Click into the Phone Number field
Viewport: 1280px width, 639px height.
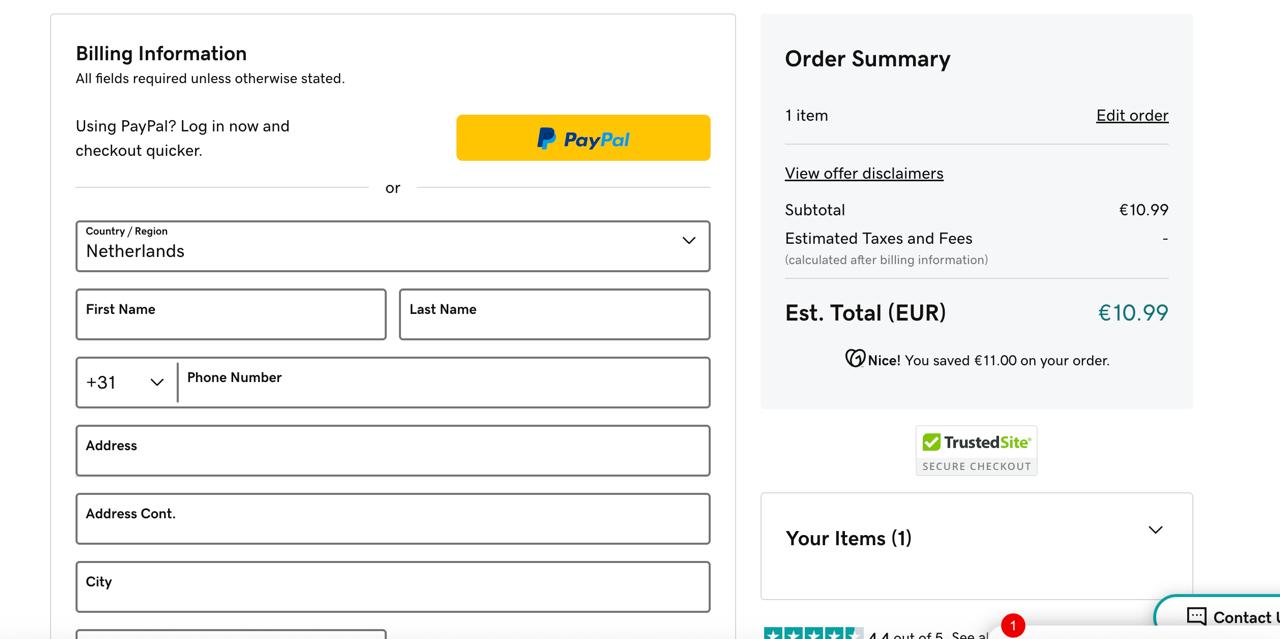pyautogui.click(x=444, y=382)
